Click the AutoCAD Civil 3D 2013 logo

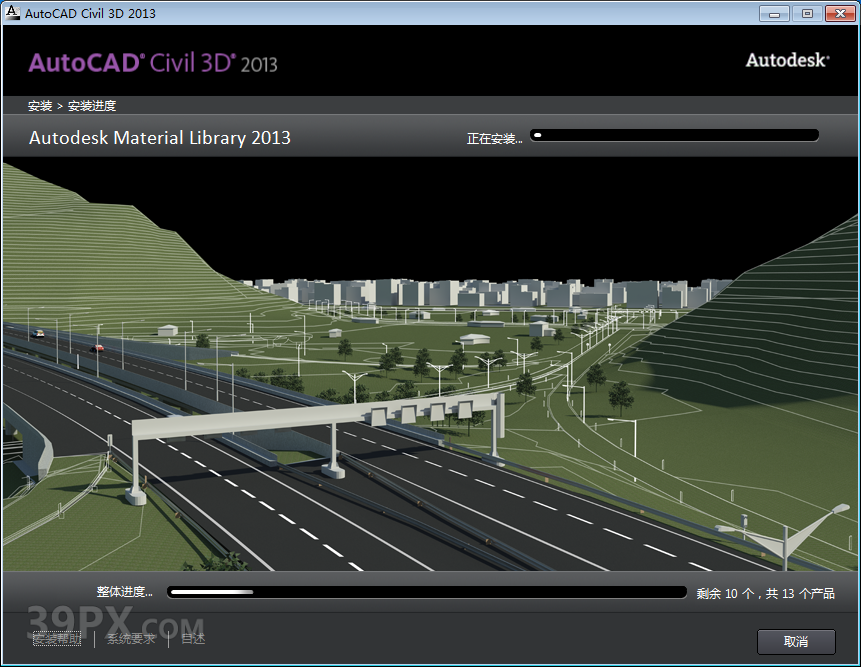pos(153,63)
